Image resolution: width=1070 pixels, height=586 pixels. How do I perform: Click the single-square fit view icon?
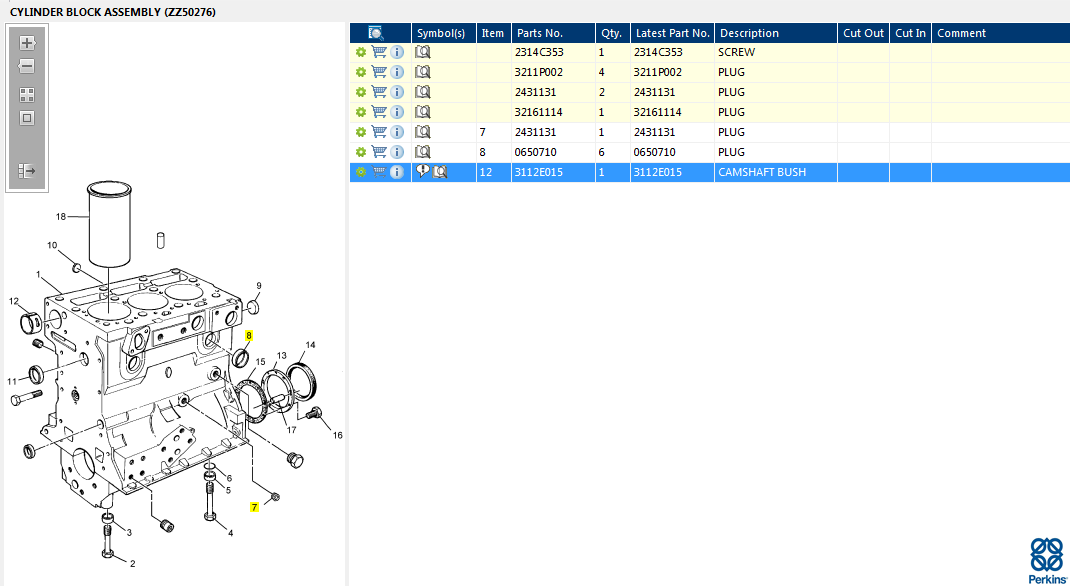(x=27, y=118)
